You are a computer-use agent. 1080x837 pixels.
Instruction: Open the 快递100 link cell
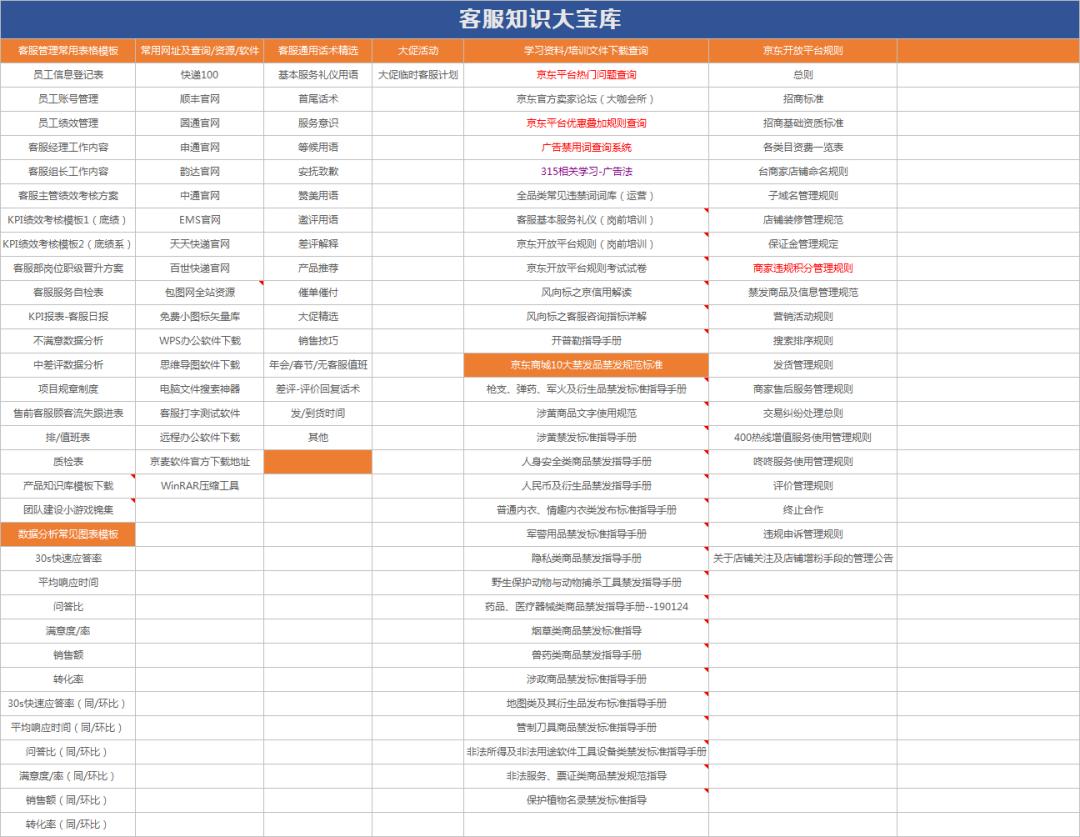[200, 74]
